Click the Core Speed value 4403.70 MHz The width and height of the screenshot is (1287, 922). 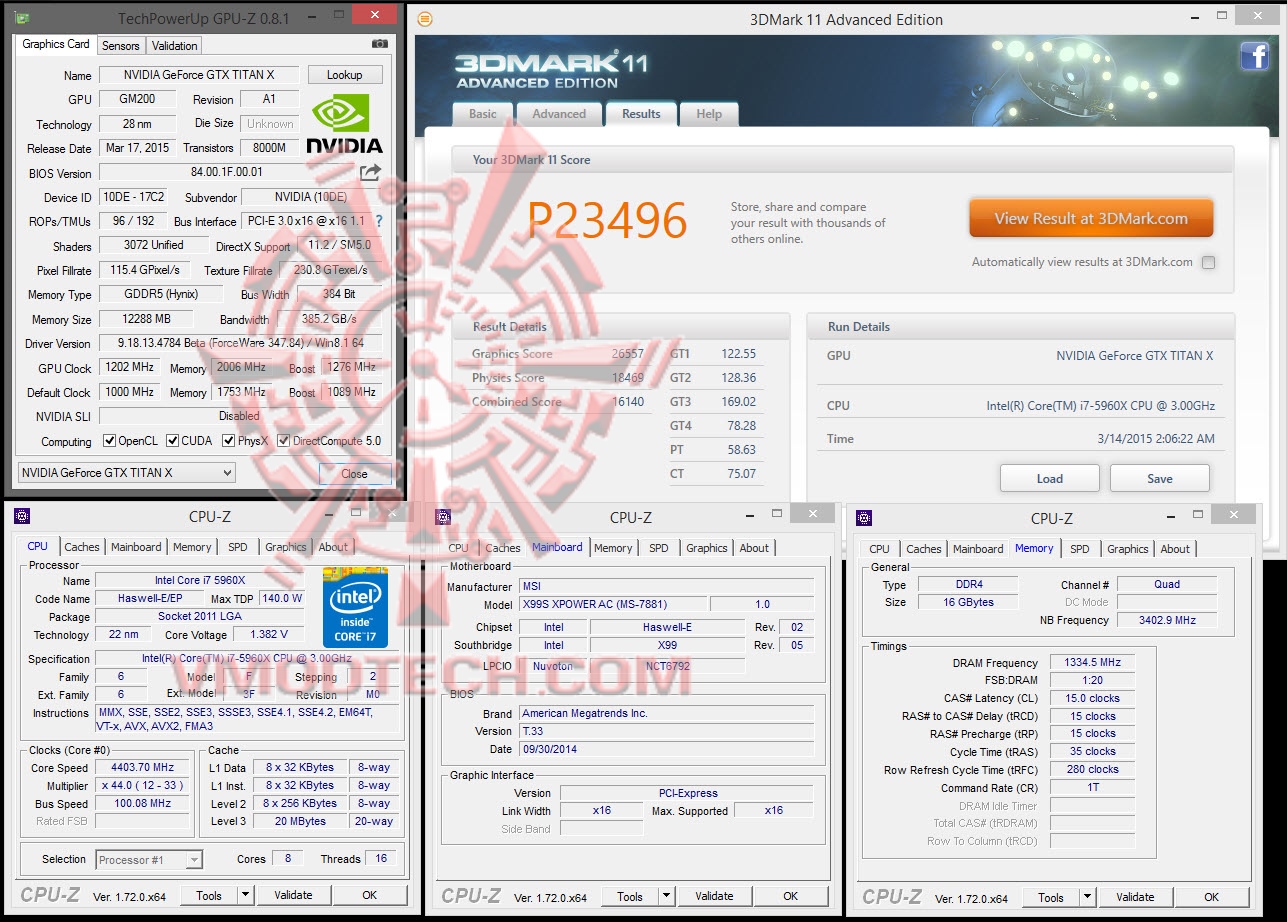143,767
